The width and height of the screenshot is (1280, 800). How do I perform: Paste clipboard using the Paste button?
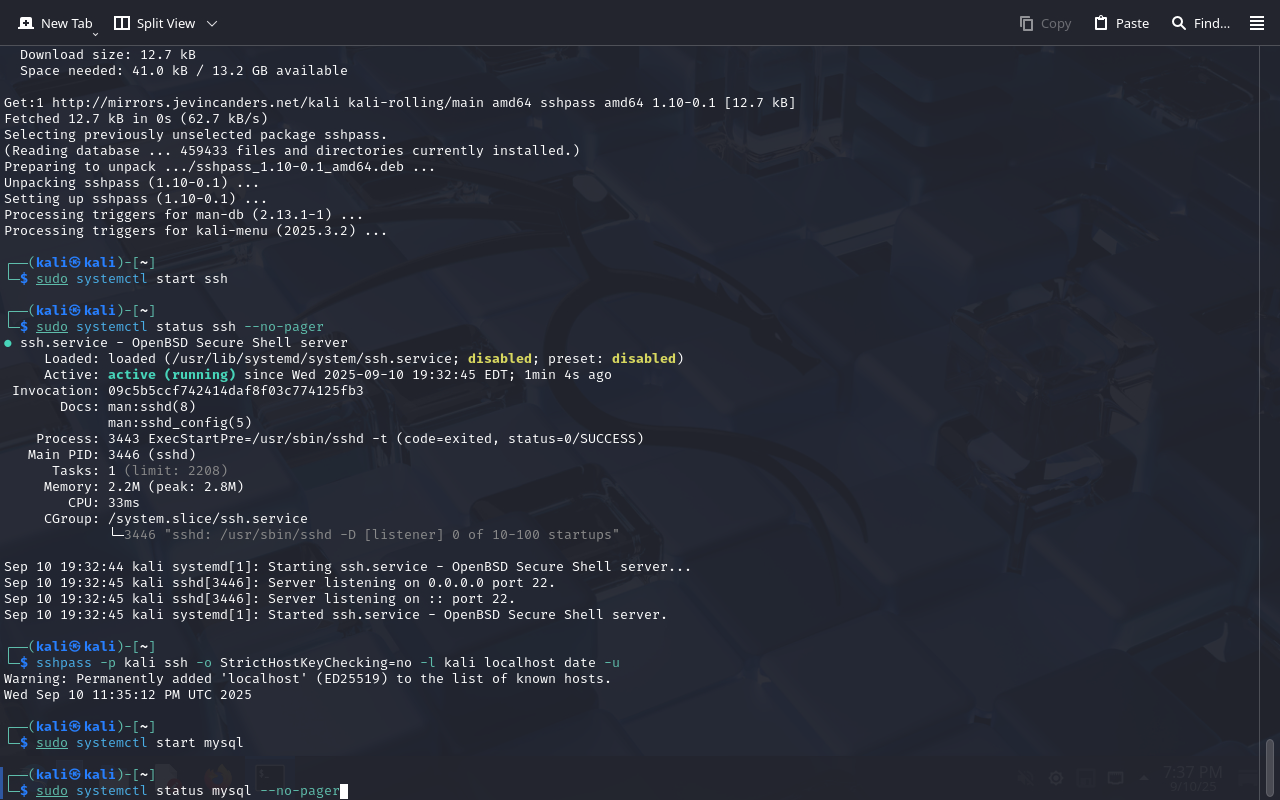point(1121,23)
